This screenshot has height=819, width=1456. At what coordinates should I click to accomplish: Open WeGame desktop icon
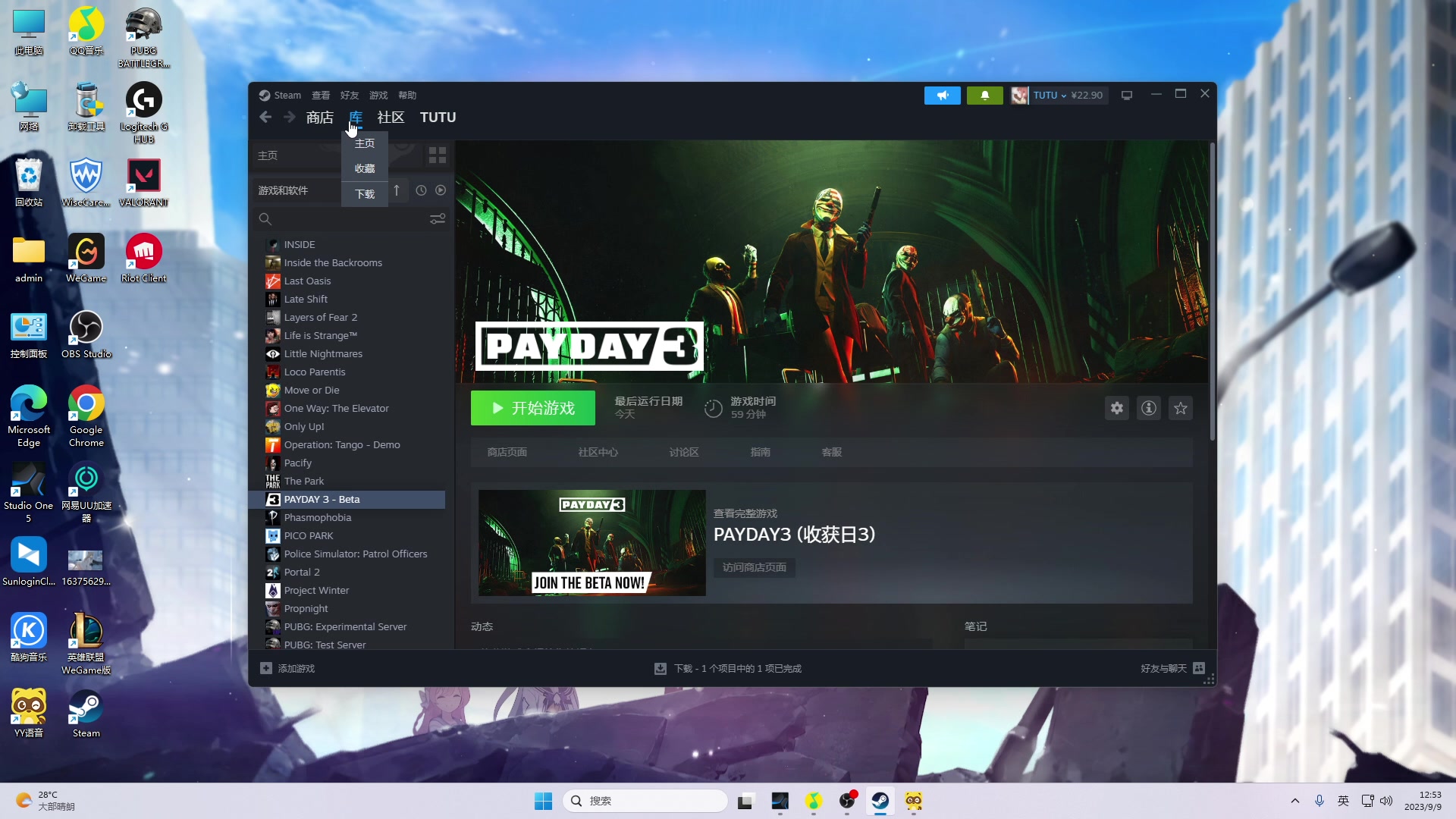pyautogui.click(x=86, y=259)
